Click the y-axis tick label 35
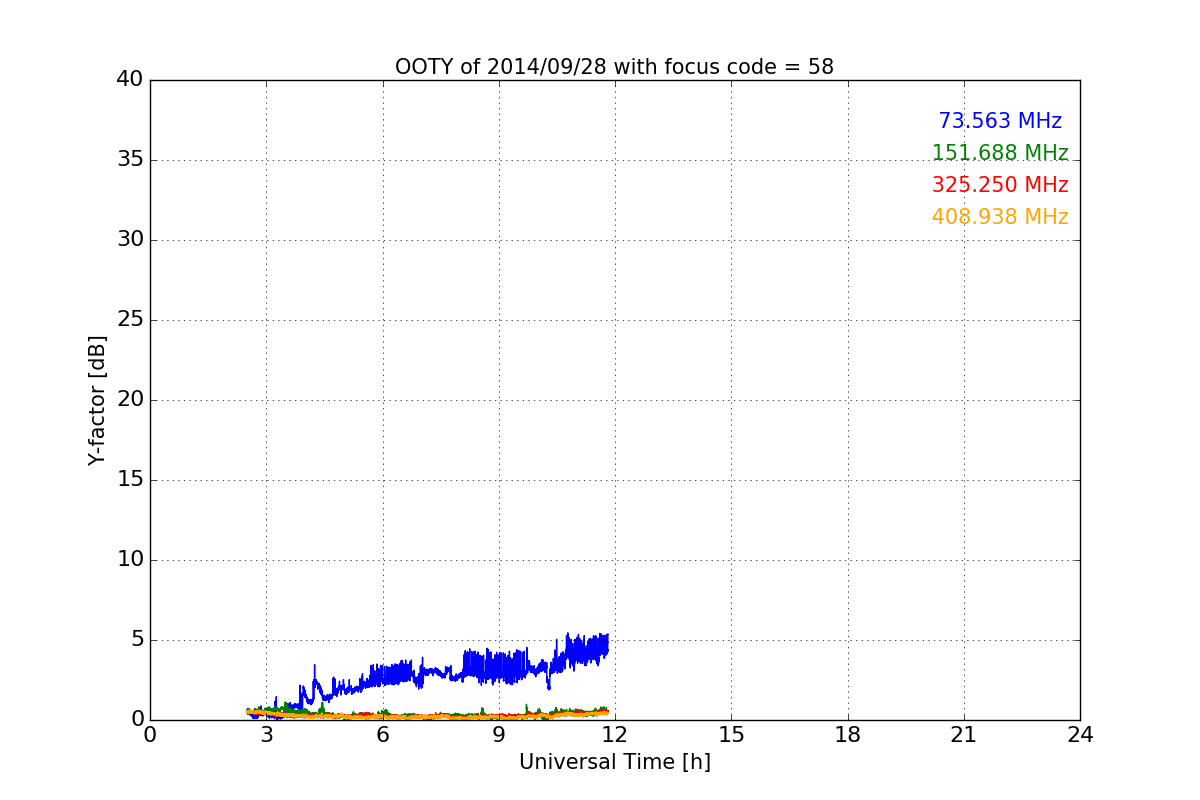Viewport: 1200px width, 800px height. pos(130,160)
